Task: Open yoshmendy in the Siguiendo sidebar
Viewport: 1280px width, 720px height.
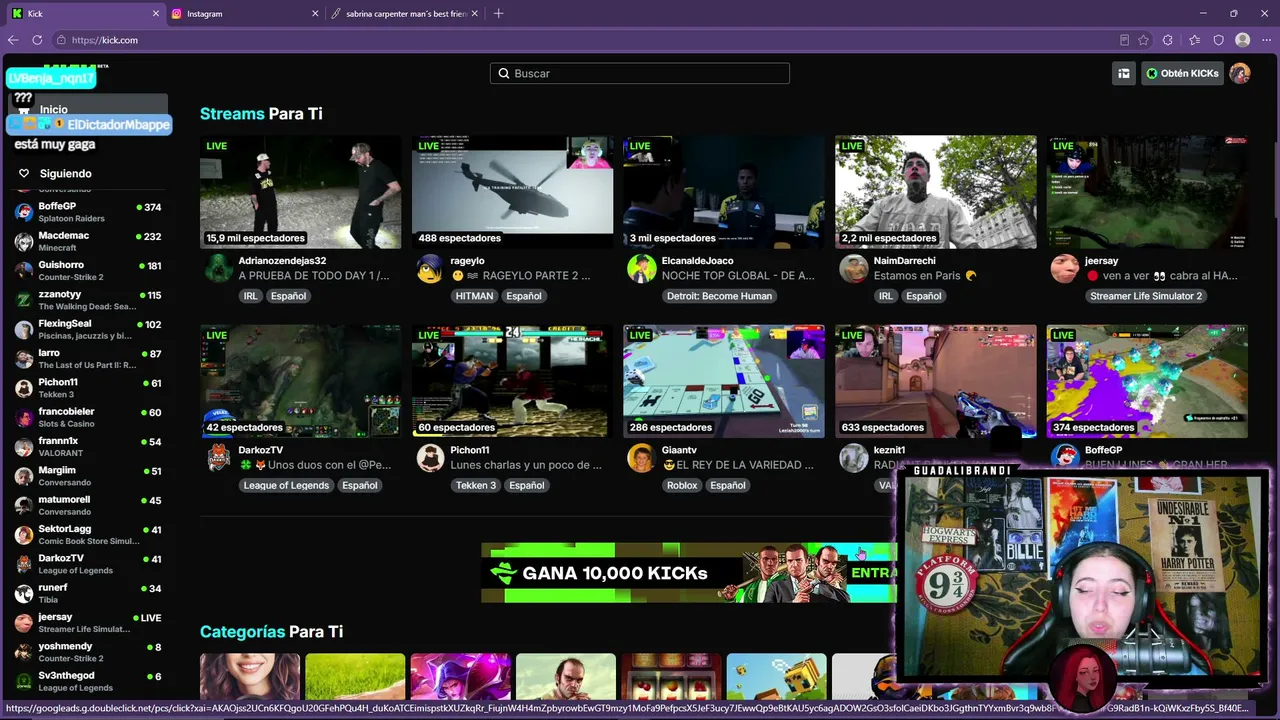Action: 87,652
